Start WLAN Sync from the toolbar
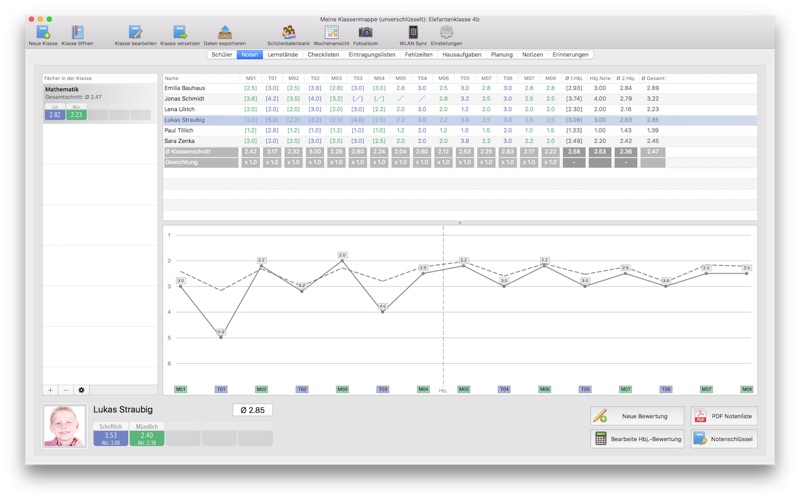This screenshot has width=800, height=500. pyautogui.click(x=413, y=33)
